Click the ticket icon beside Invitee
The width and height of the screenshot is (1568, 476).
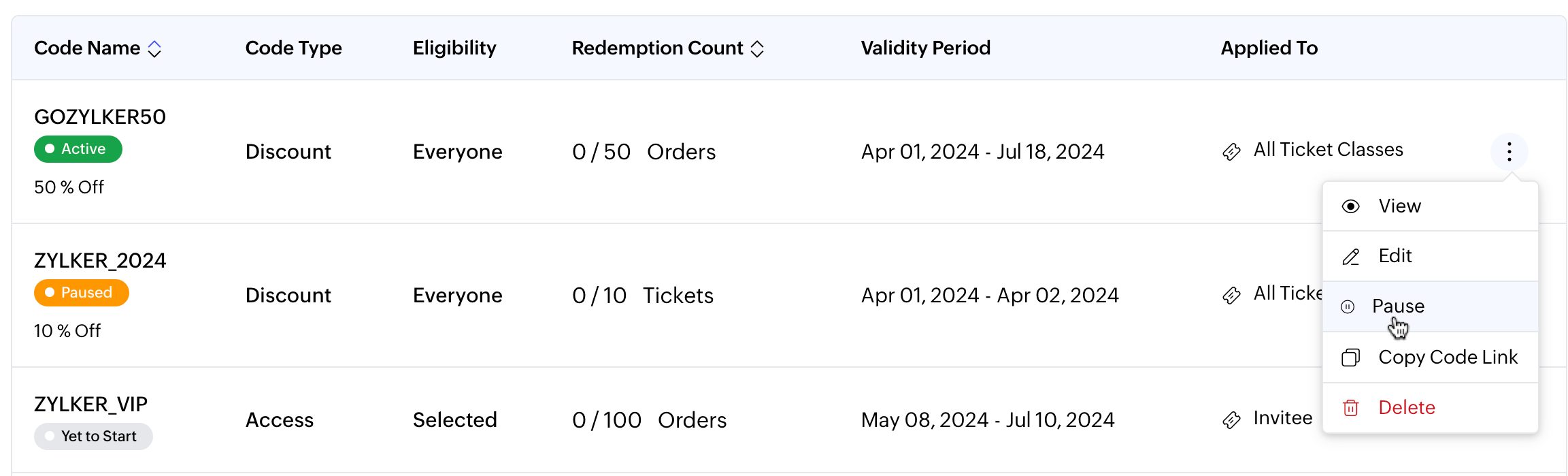point(1231,419)
